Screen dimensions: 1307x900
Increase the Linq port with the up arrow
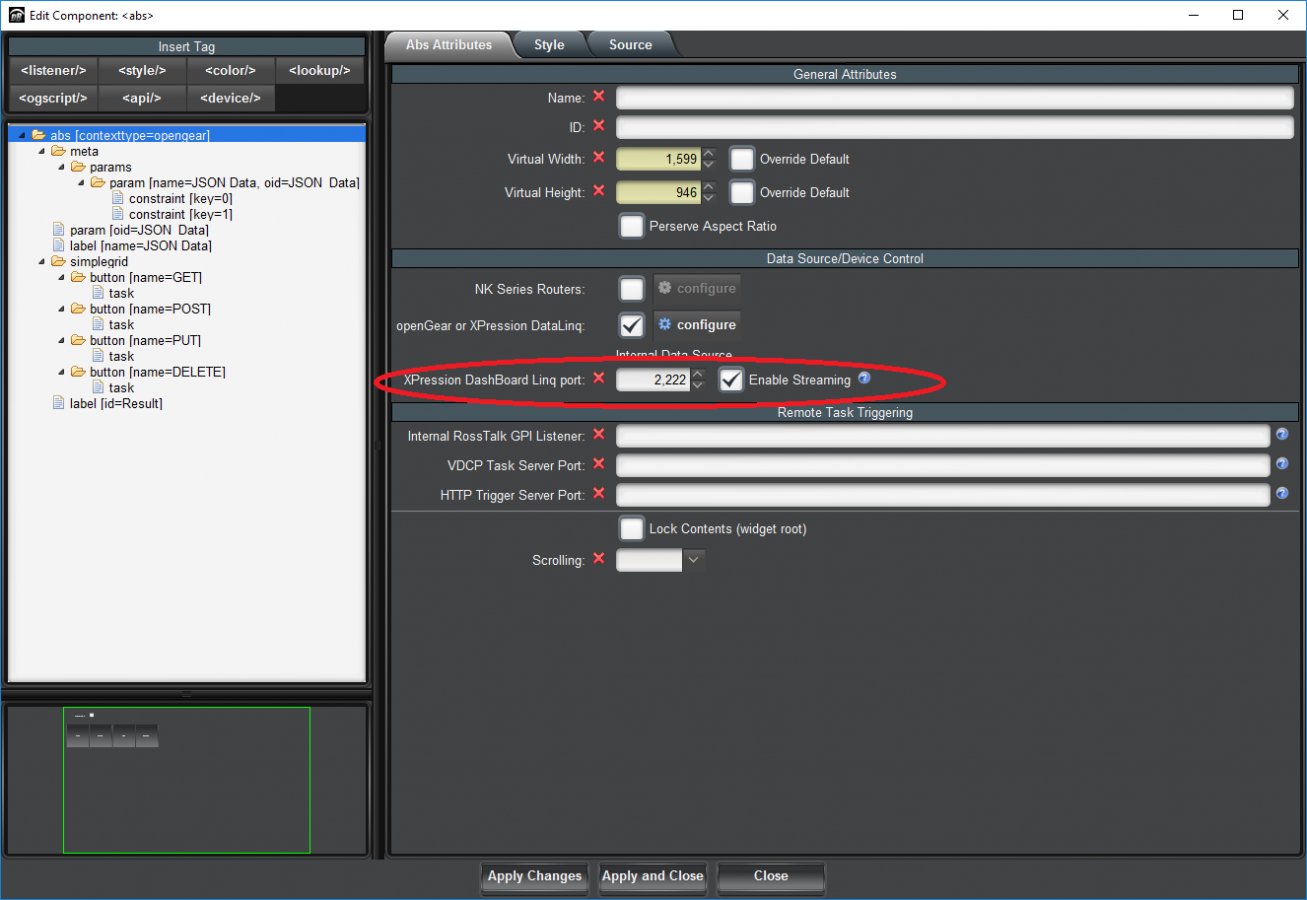coord(698,374)
